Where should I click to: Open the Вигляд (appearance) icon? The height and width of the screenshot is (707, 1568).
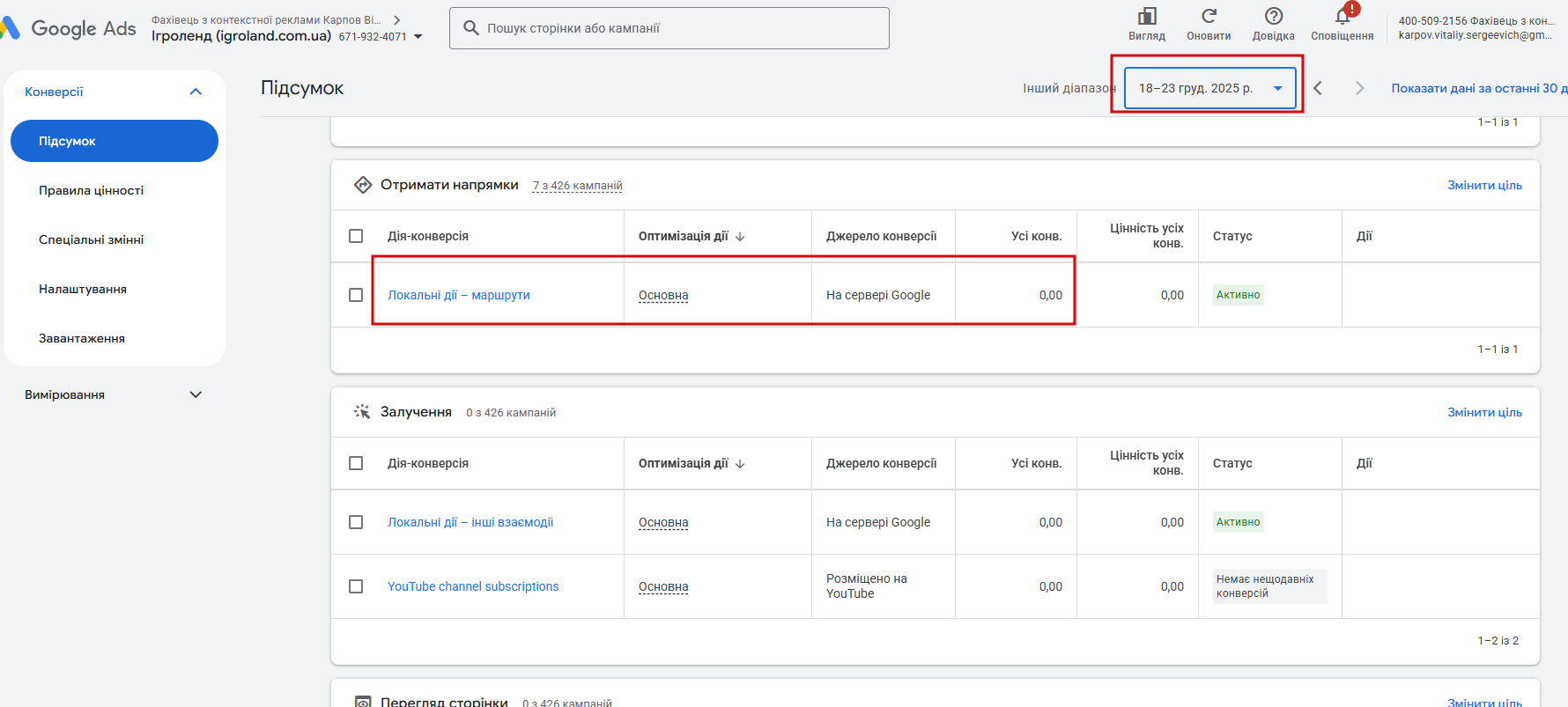click(x=1147, y=17)
